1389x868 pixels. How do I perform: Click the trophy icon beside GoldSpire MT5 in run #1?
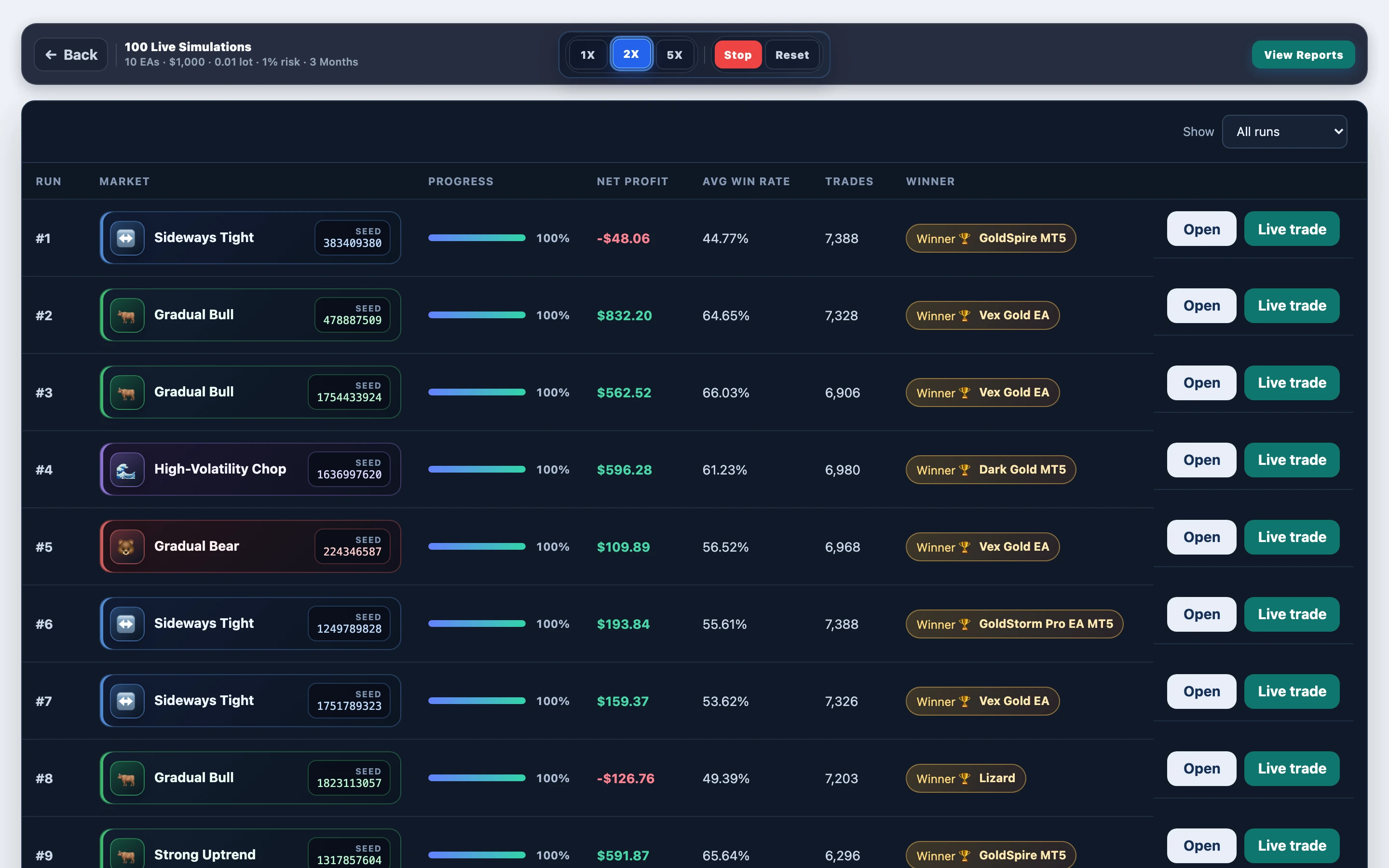click(965, 238)
